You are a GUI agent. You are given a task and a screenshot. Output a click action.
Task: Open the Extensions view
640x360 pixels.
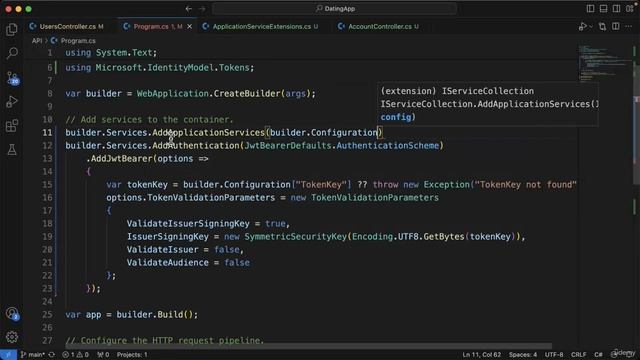pos(12,126)
